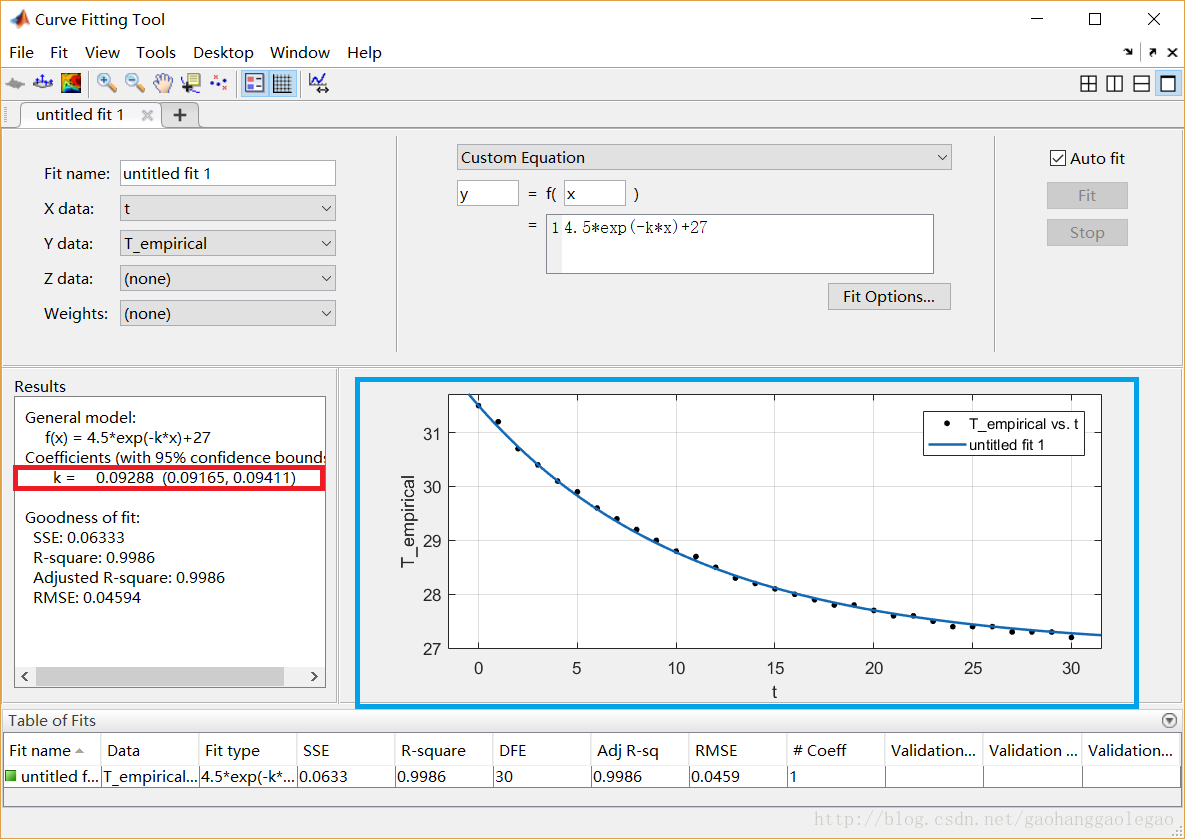Click the grayed main plot toolbar icon
1185x839 pixels.
[15, 83]
